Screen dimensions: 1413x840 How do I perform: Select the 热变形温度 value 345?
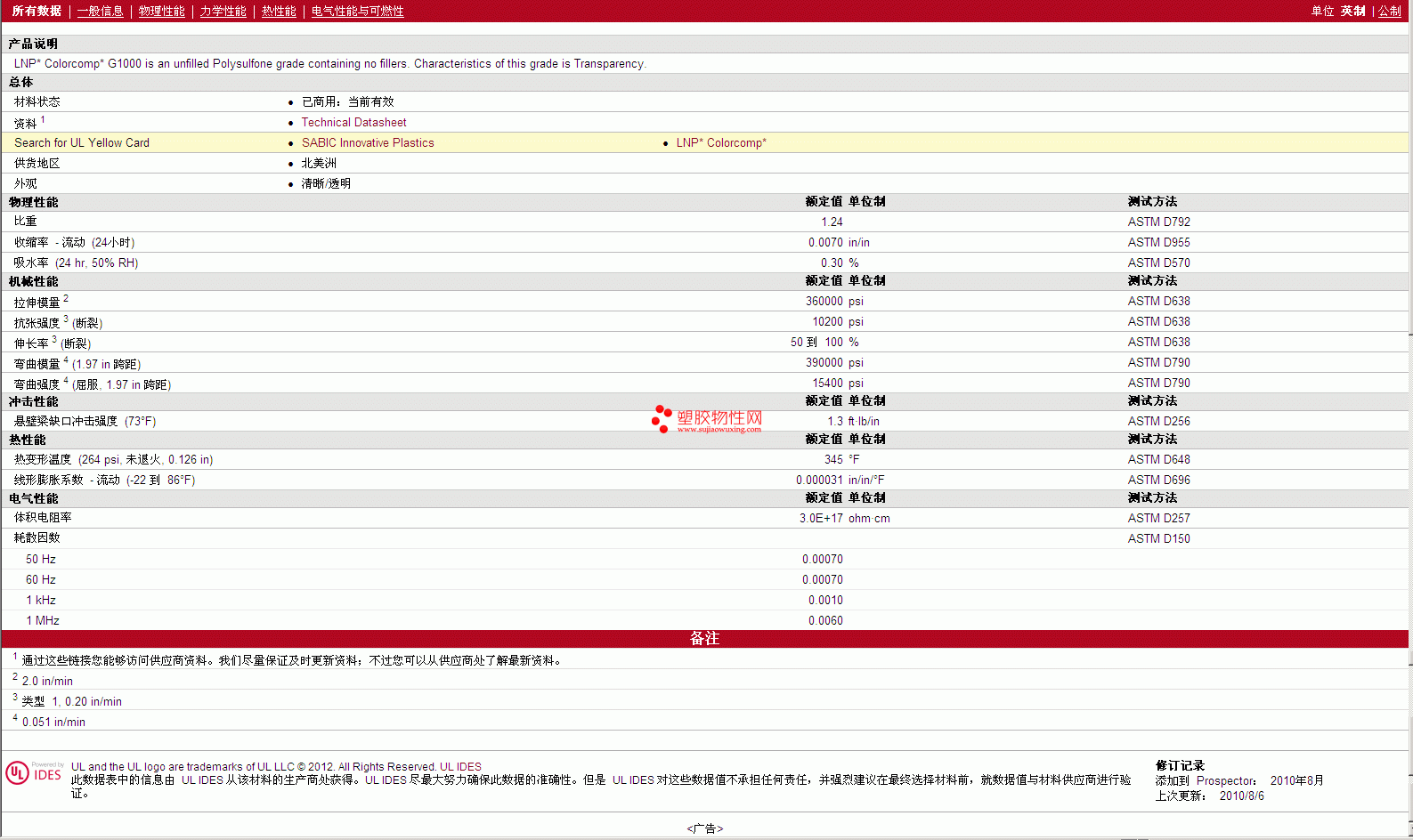[x=833, y=459]
